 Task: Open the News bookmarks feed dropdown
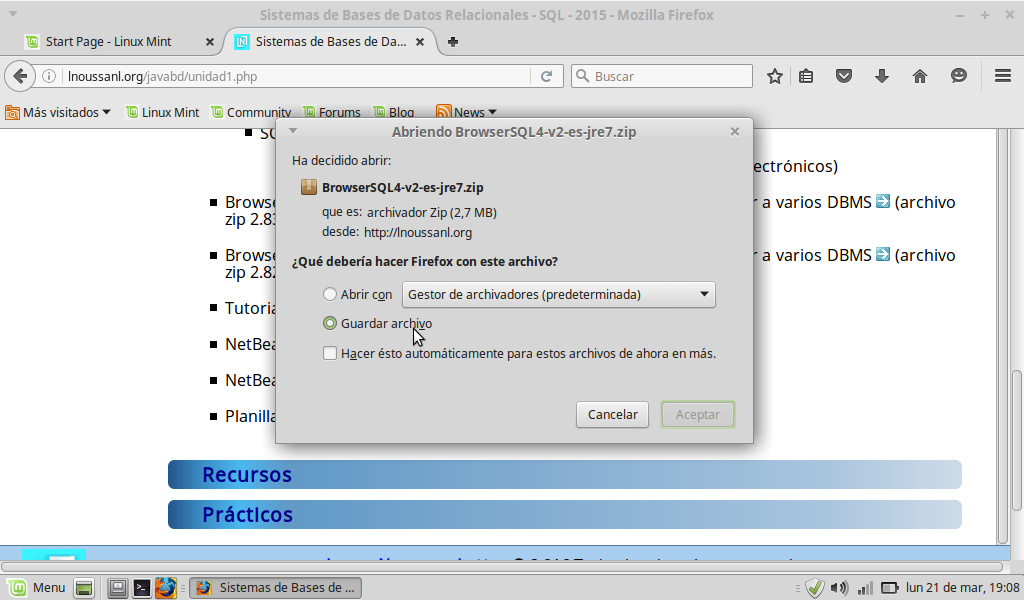tap(466, 112)
